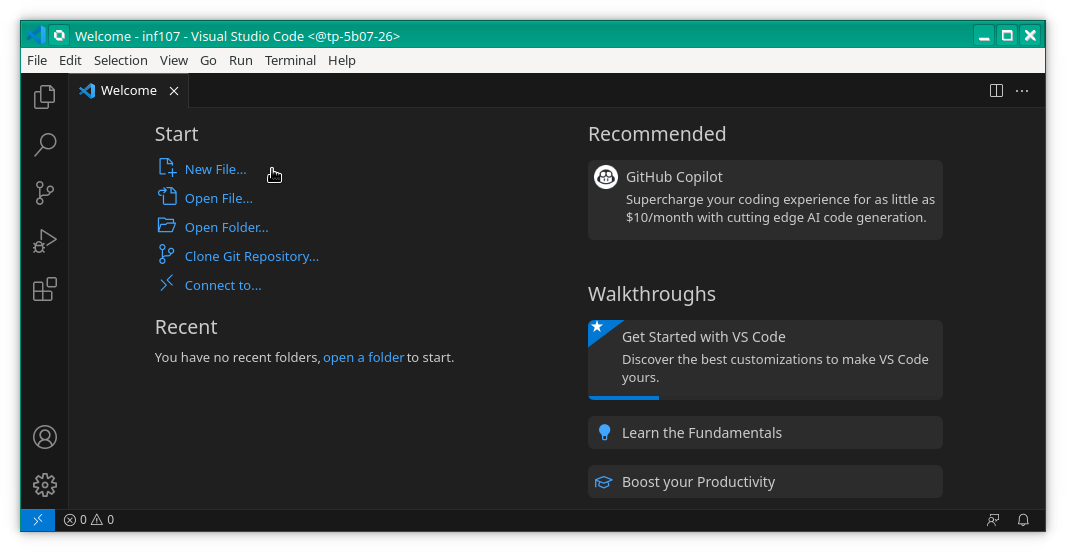The width and height of the screenshot is (1066, 552).
Task: Click the Connect to... link
Action: 223,286
